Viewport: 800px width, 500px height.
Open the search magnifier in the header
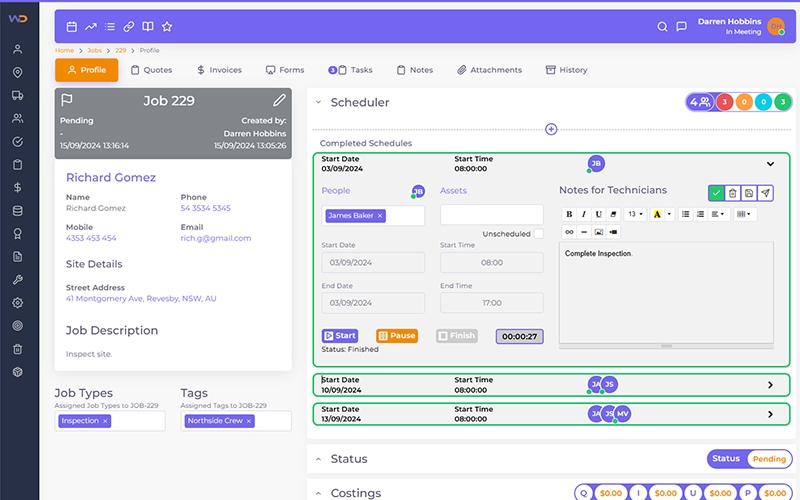tap(662, 27)
